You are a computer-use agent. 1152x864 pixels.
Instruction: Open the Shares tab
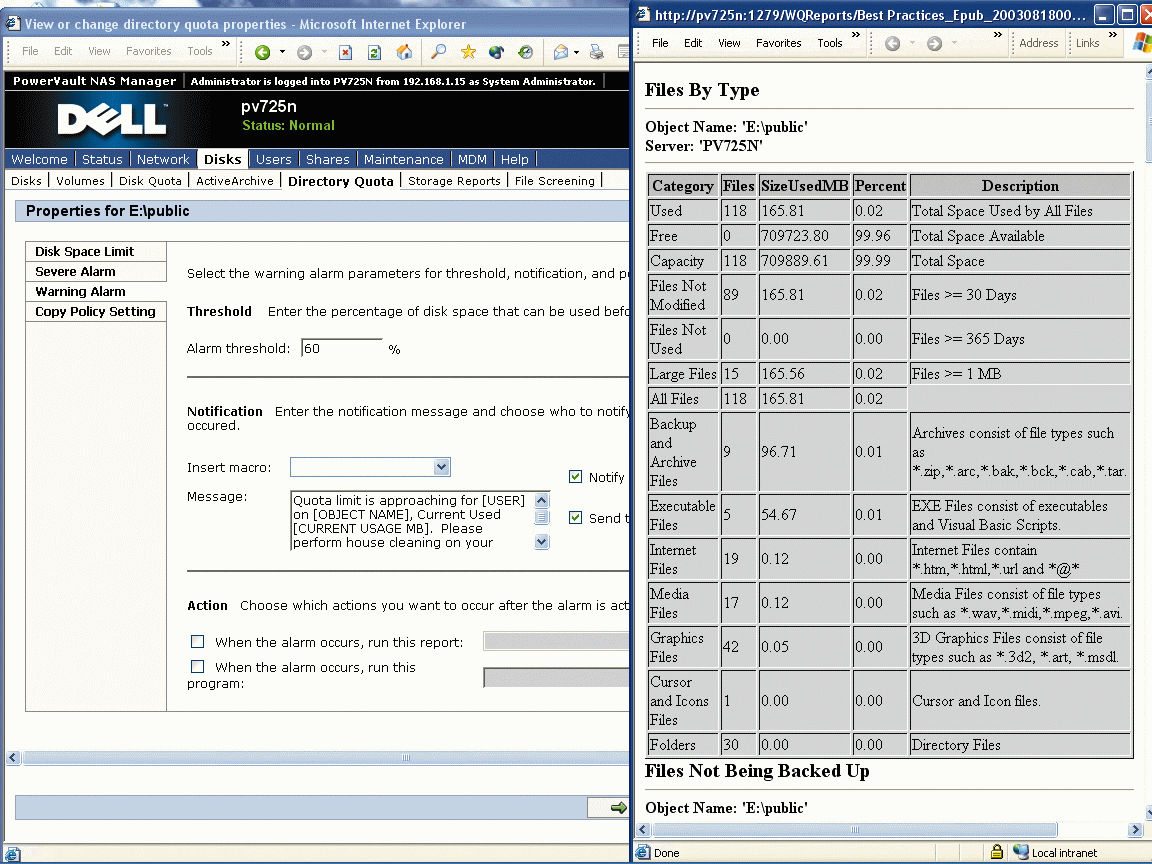click(x=328, y=159)
